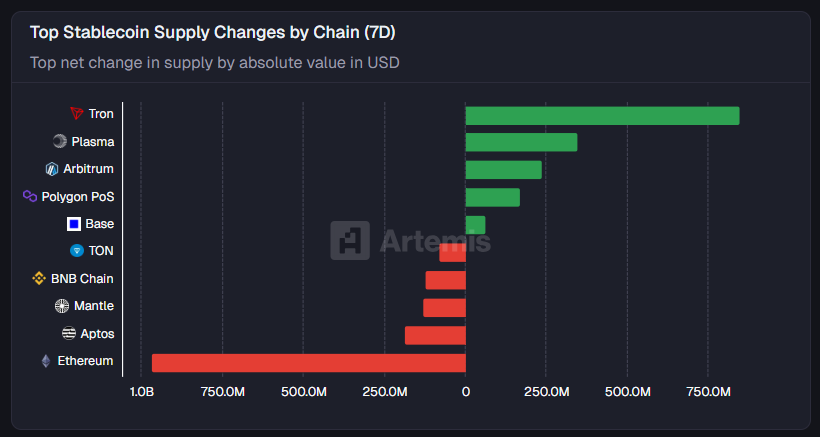Click the chart title text
Image resolution: width=820 pixels, height=437 pixels.
(x=212, y=33)
